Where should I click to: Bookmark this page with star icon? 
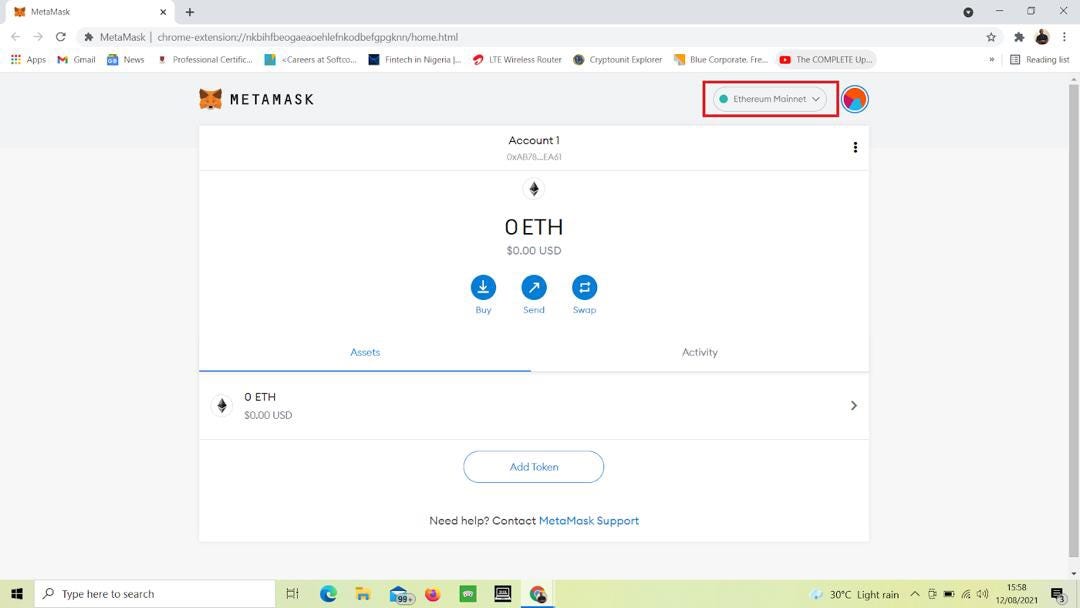tap(991, 37)
